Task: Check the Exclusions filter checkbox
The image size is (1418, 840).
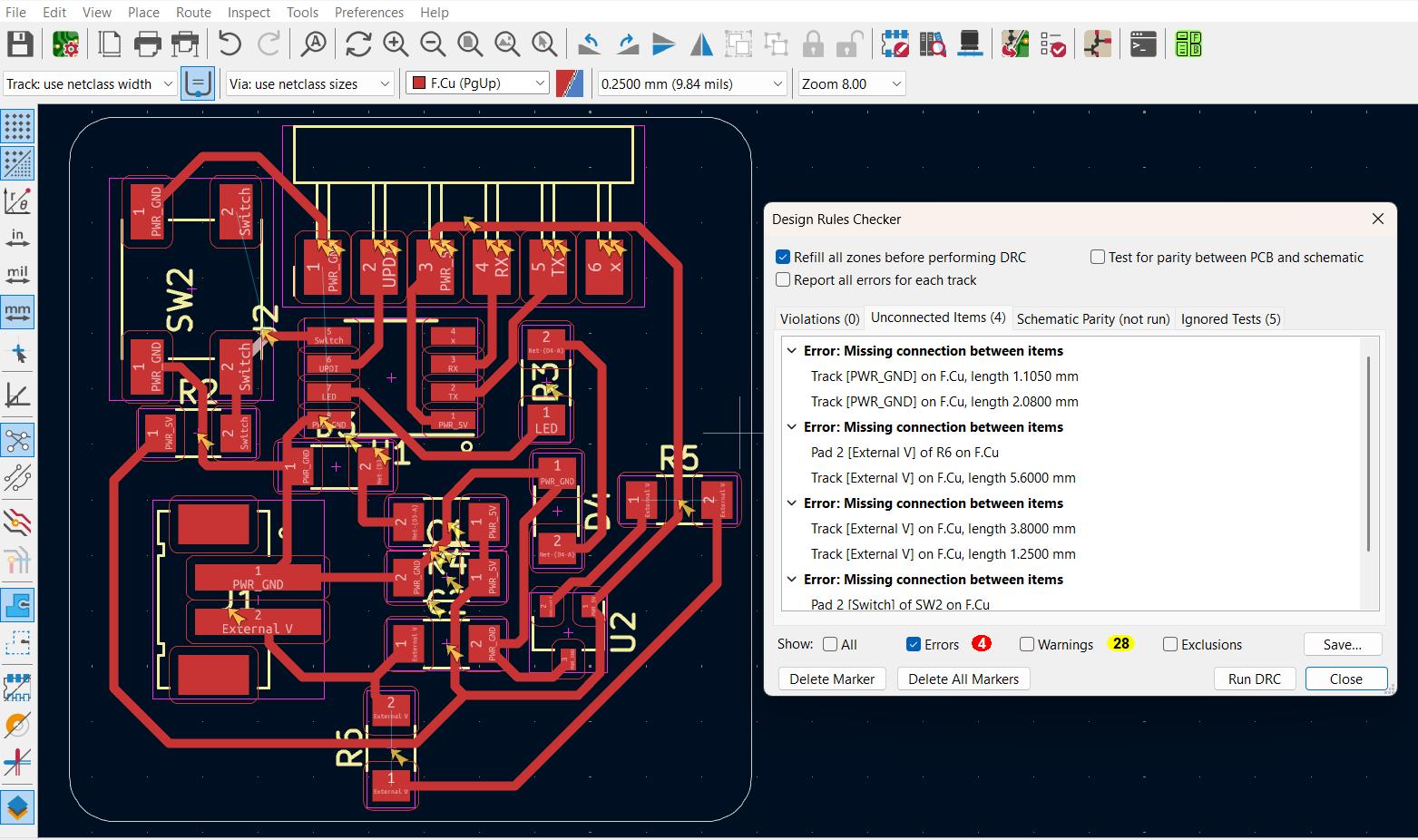Action: [x=1170, y=644]
